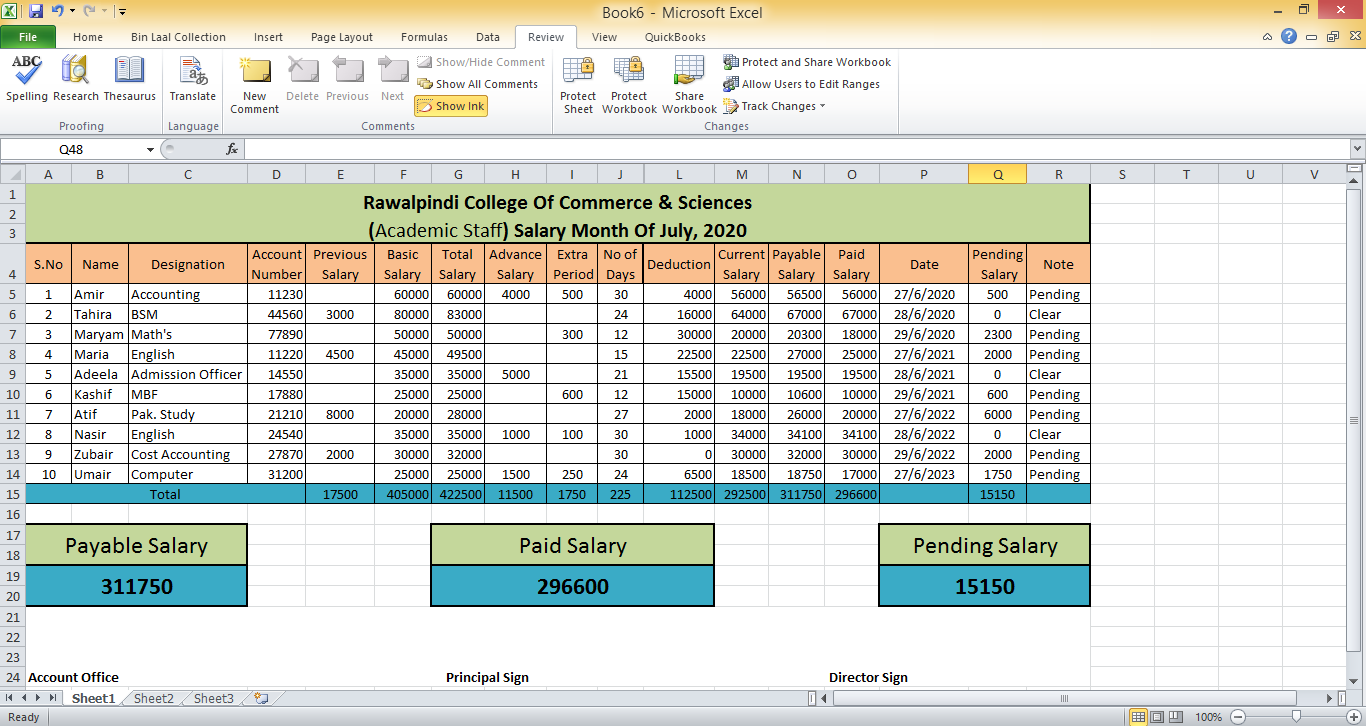Screen dimensions: 1366x726
Task: Toggle Show All Comments
Action: (479, 84)
